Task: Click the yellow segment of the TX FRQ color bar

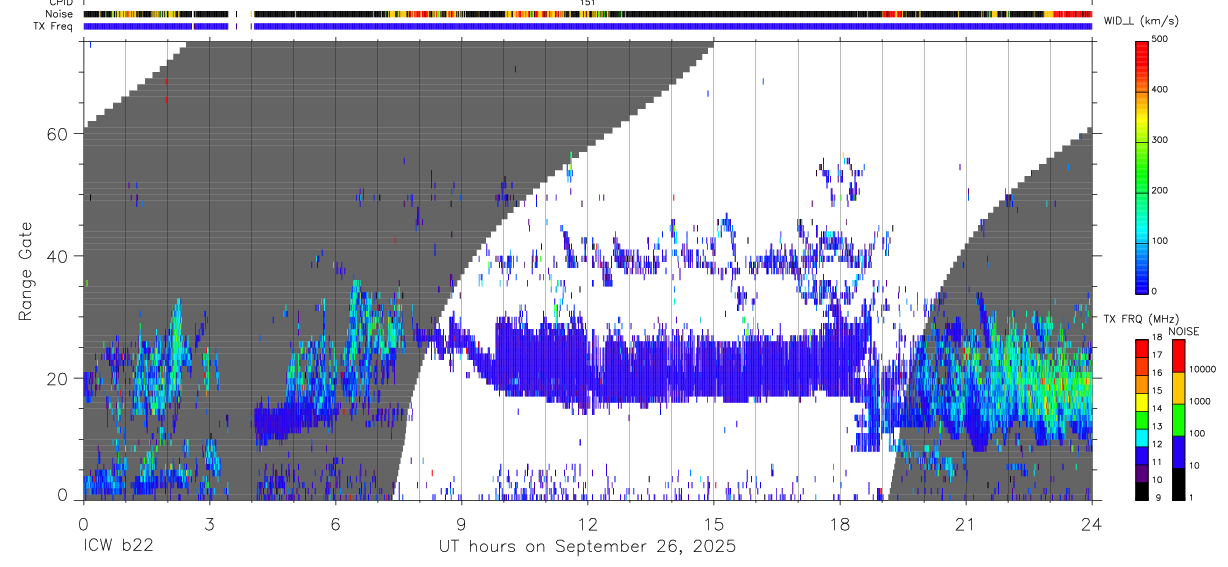Action: tap(1142, 402)
